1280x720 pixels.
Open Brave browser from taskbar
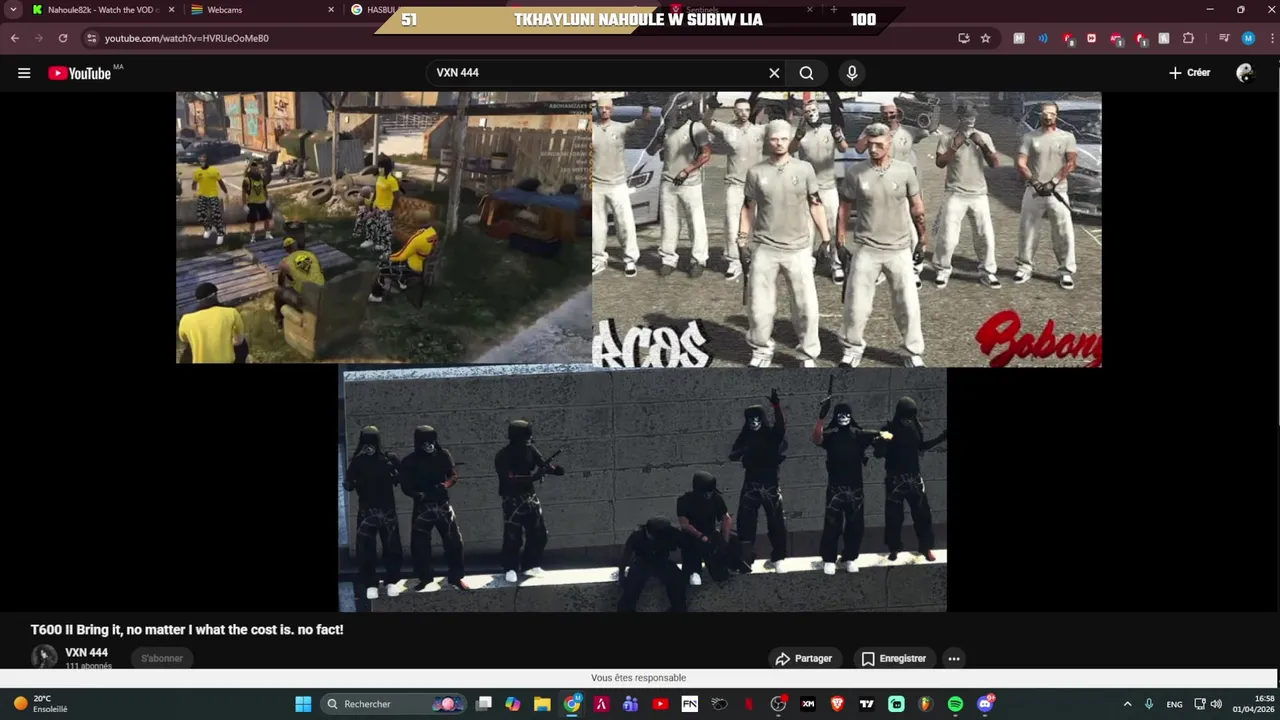tap(837, 704)
